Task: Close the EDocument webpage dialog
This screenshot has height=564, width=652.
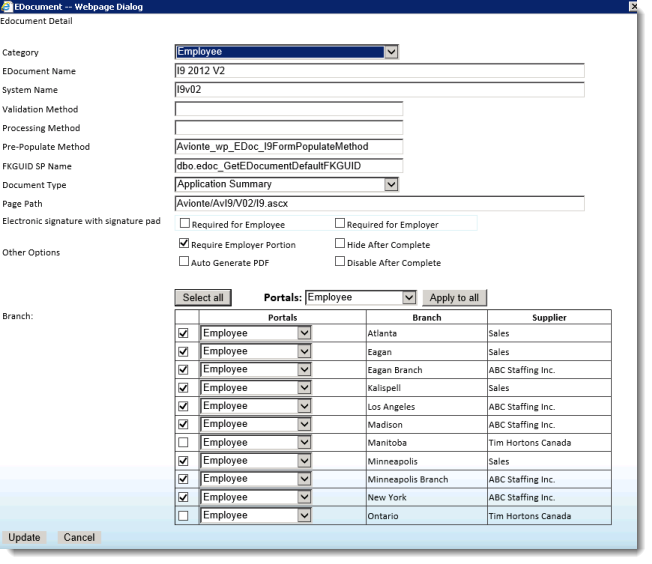Action: (x=633, y=6)
